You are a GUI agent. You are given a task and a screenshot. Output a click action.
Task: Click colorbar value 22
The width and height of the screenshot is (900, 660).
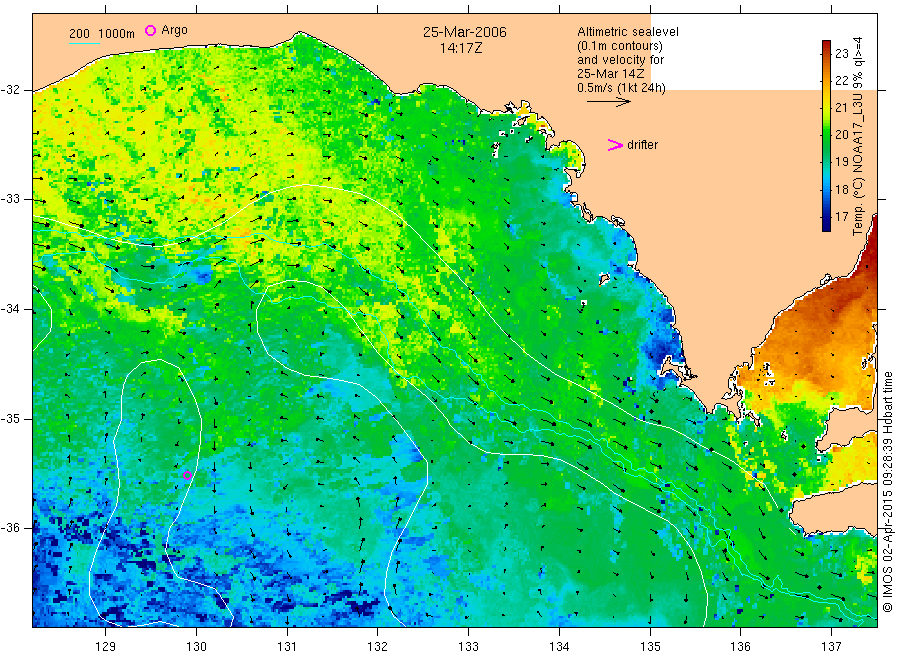click(x=841, y=80)
